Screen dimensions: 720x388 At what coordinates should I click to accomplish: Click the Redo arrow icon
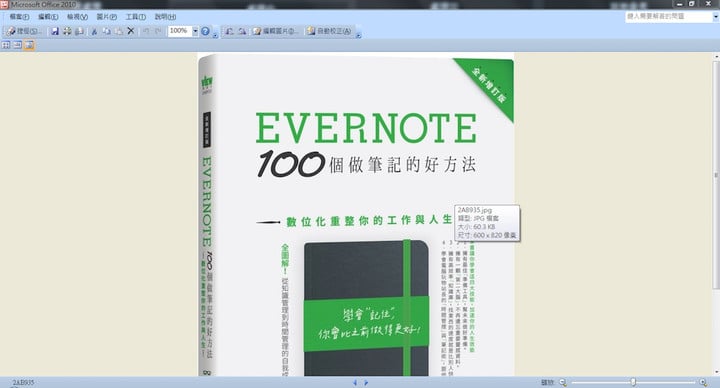tap(158, 31)
